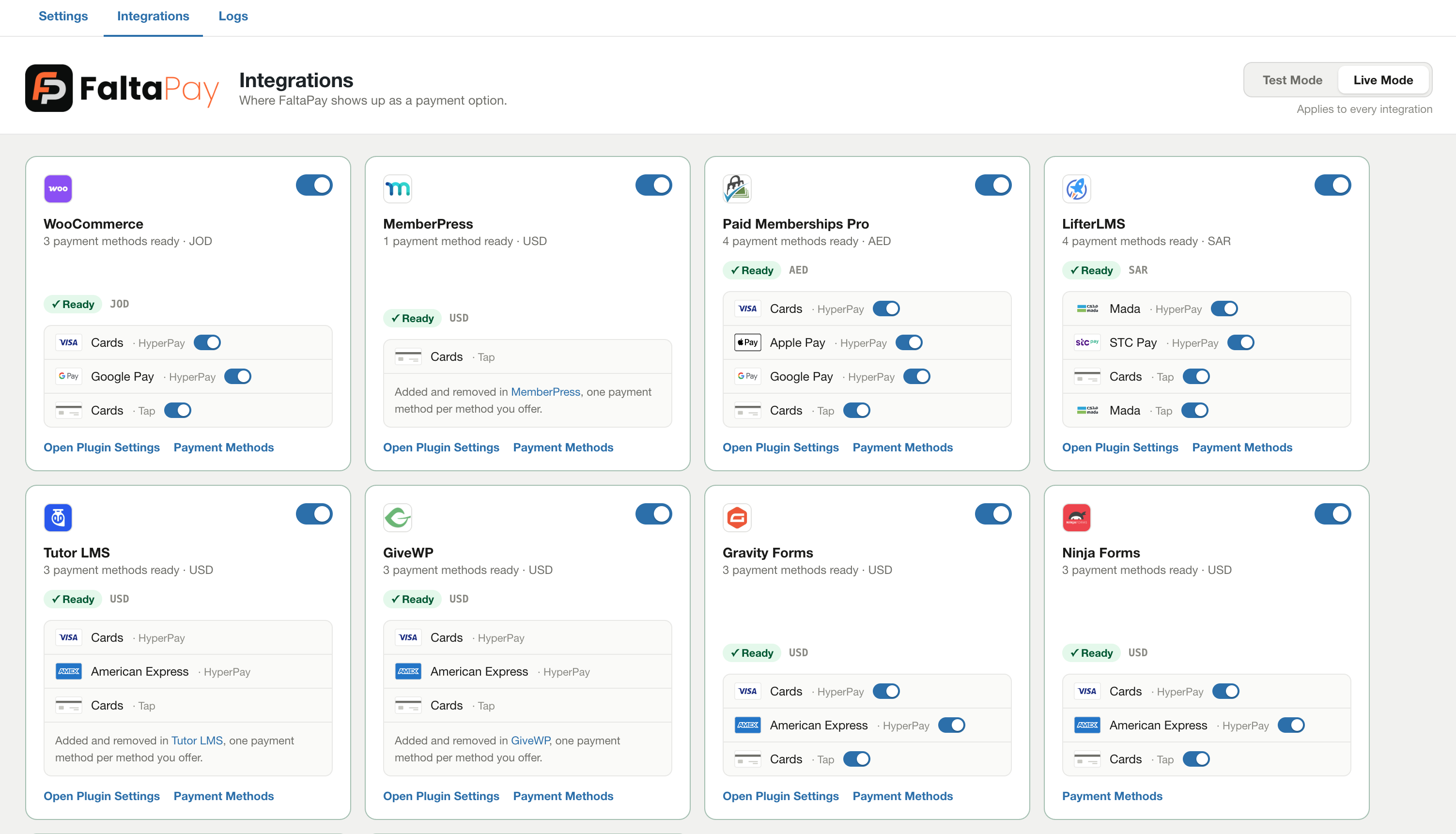
Task: Turn off Gravity Forms integration toggle
Action: pos(993,514)
